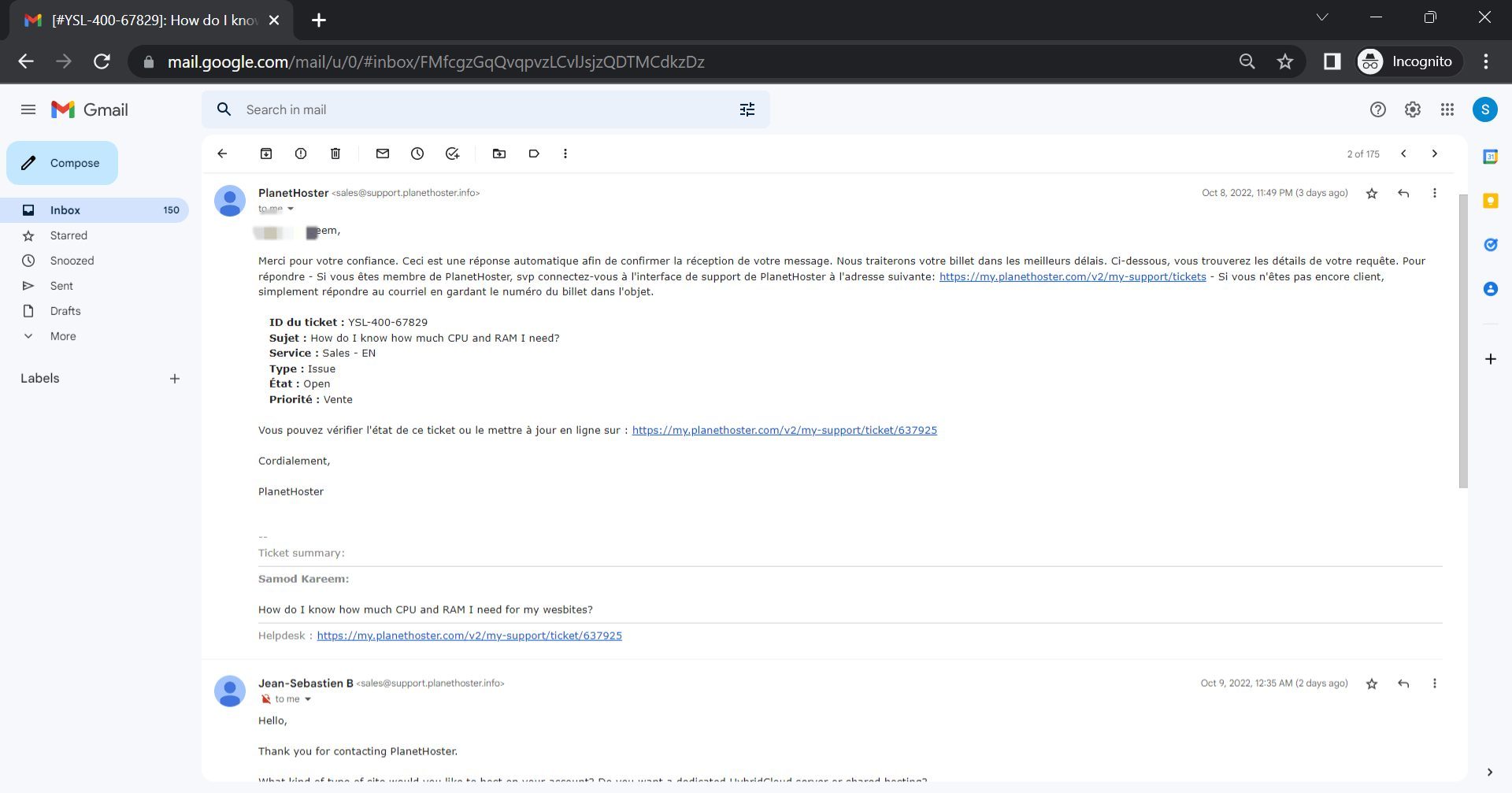Apply a label to conversation

(534, 154)
